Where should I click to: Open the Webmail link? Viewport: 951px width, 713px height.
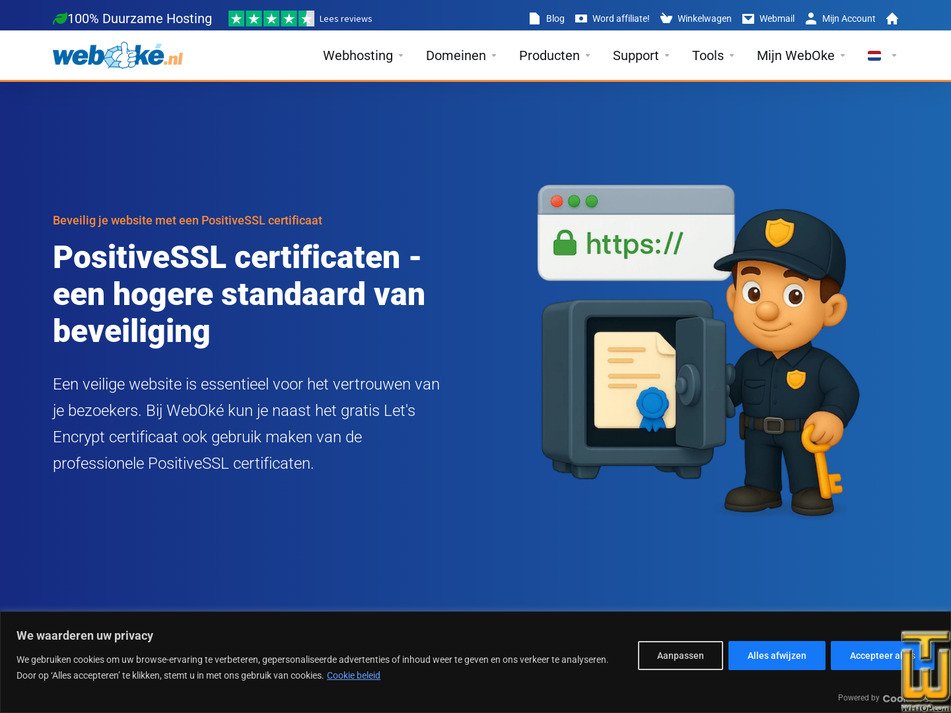pyautogui.click(x=777, y=19)
